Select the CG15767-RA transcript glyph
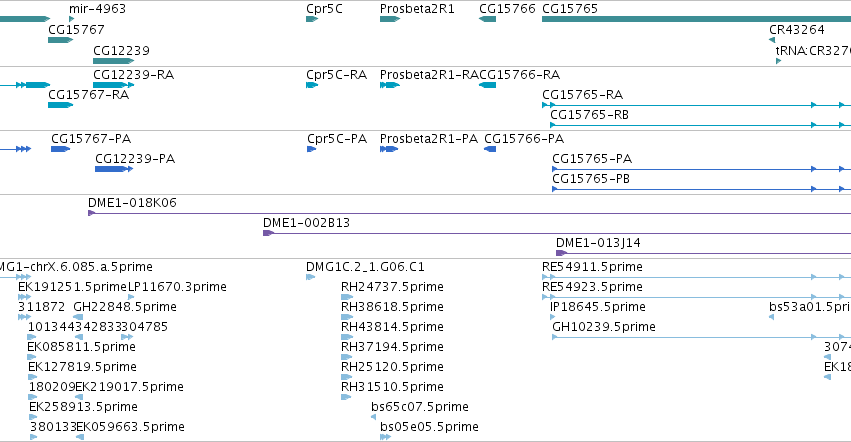 tap(60, 105)
